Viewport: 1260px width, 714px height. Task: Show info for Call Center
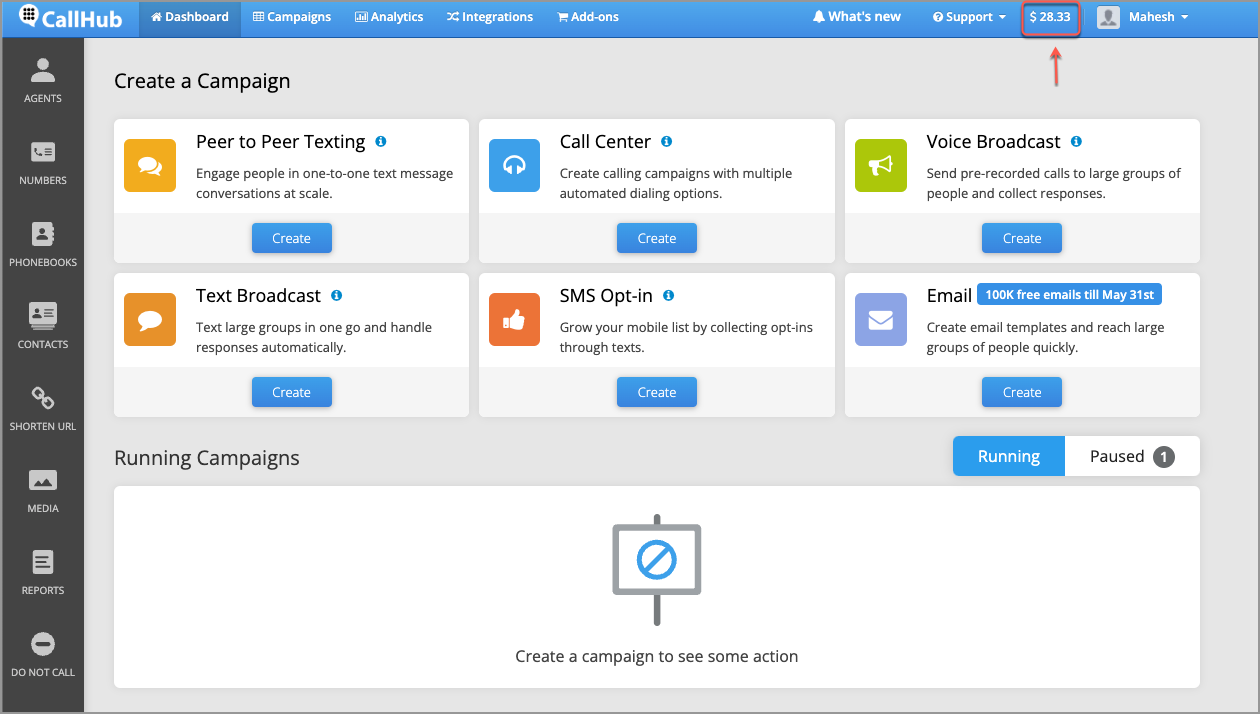click(667, 142)
